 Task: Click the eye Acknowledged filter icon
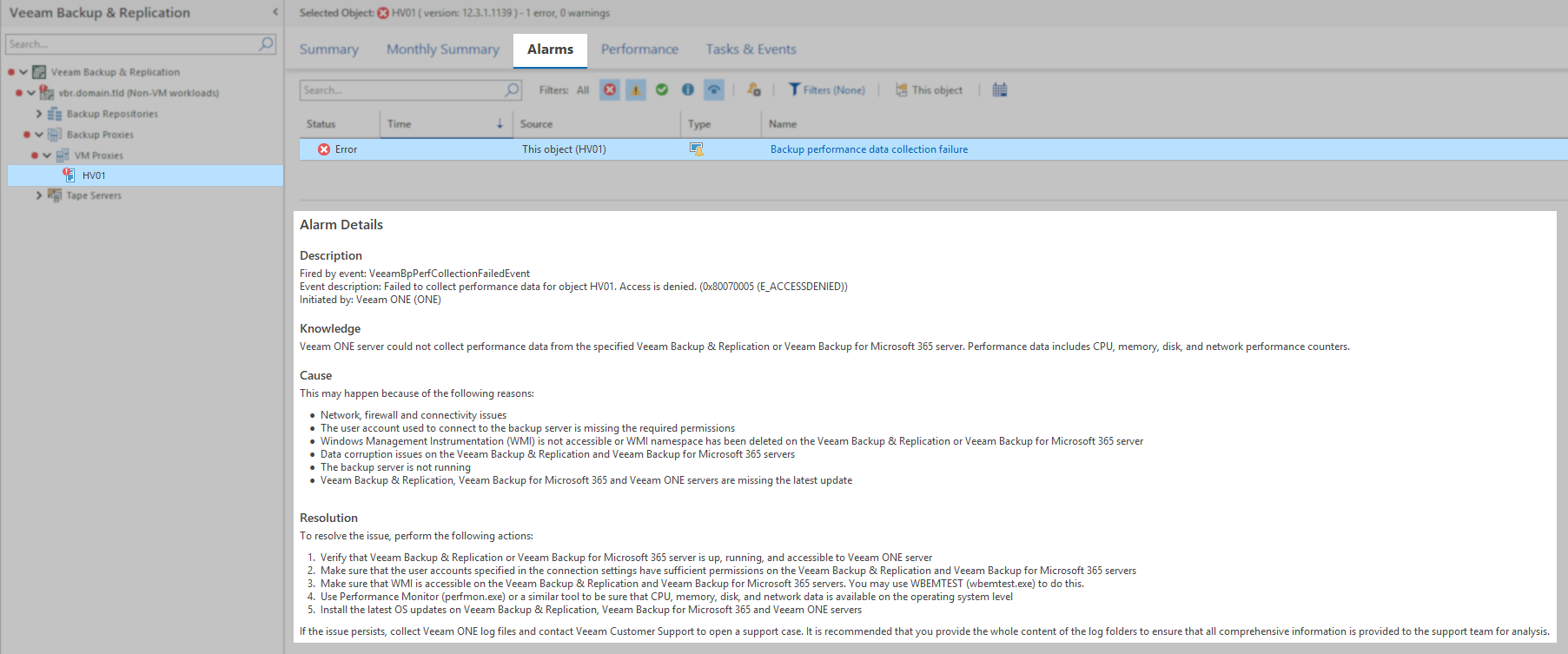click(713, 90)
